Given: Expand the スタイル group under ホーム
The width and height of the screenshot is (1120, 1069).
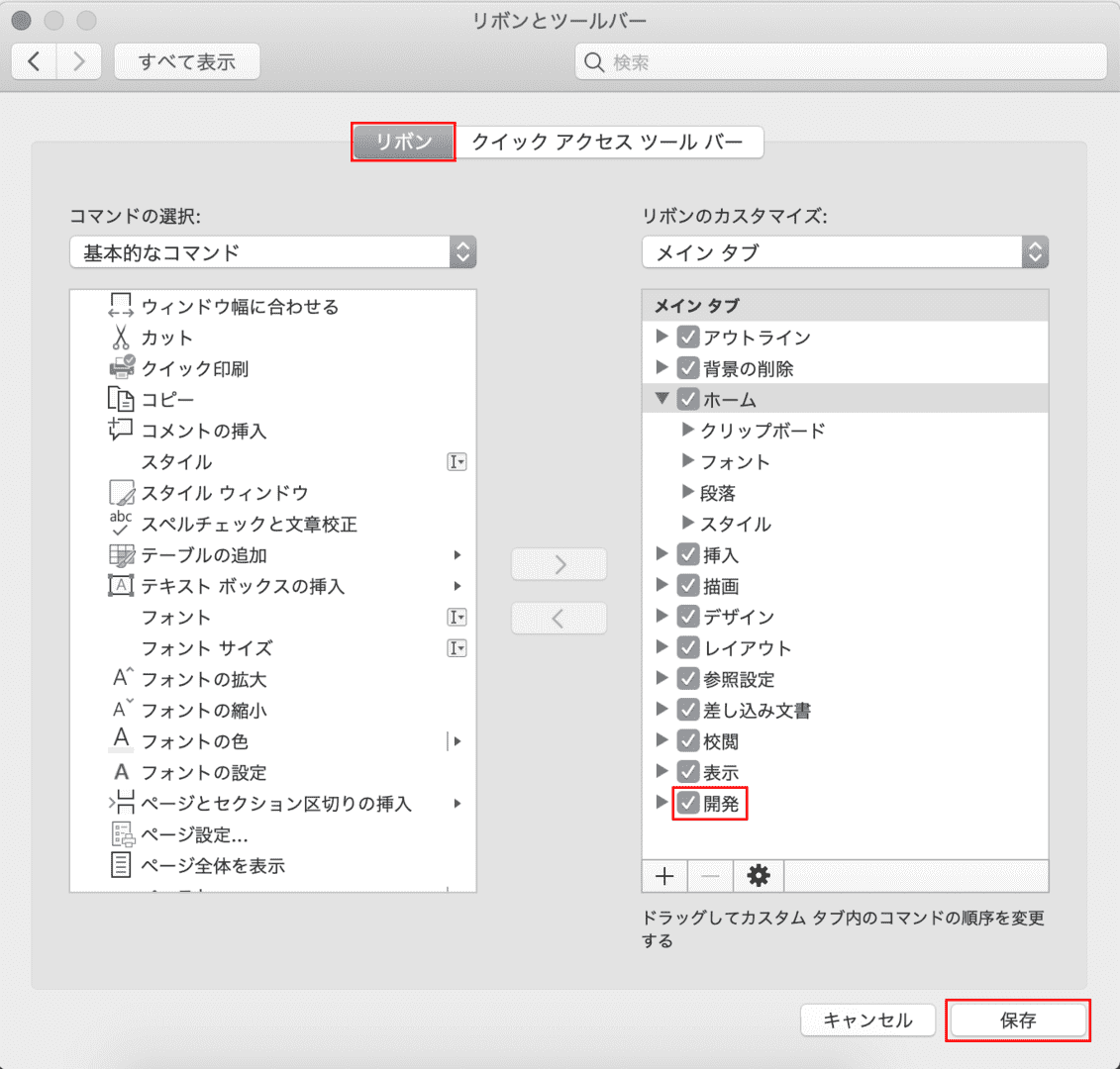Looking at the screenshot, I should (687, 523).
